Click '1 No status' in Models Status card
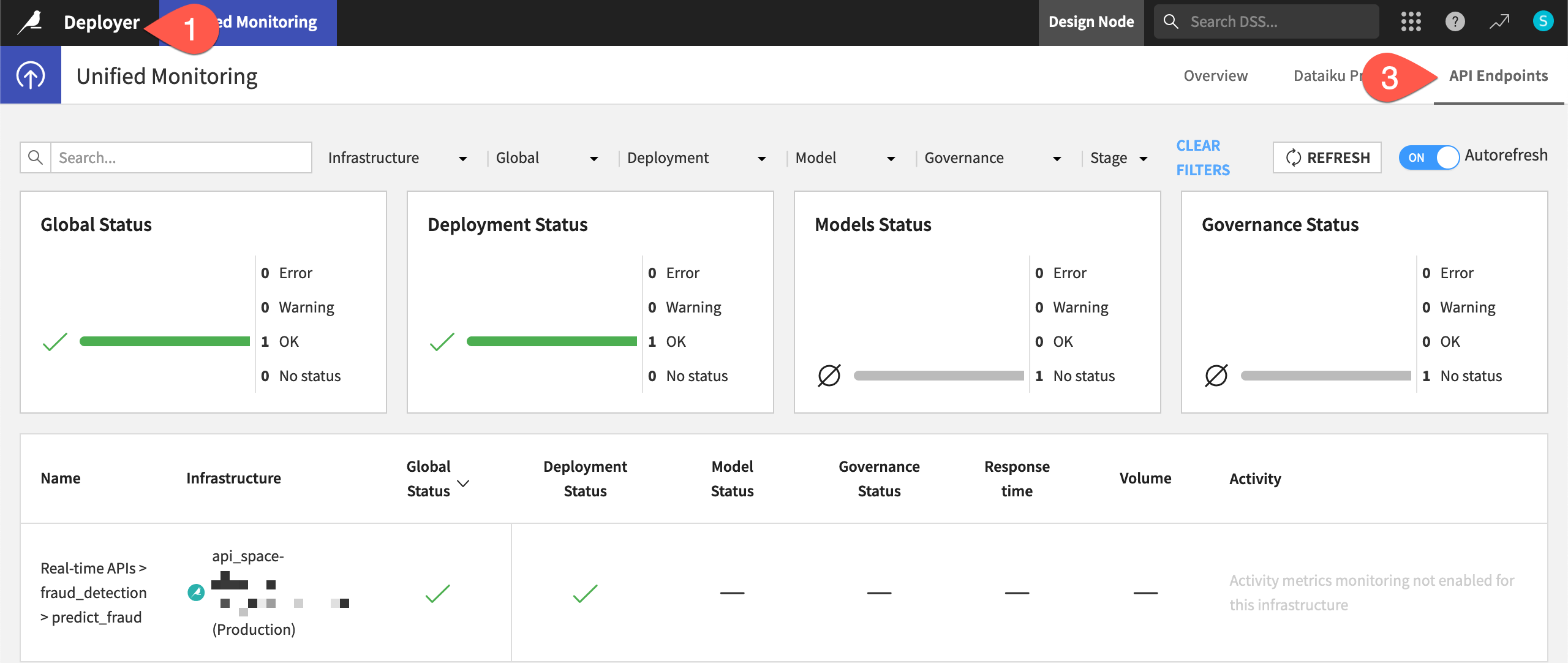The image size is (1568, 663). click(1075, 376)
